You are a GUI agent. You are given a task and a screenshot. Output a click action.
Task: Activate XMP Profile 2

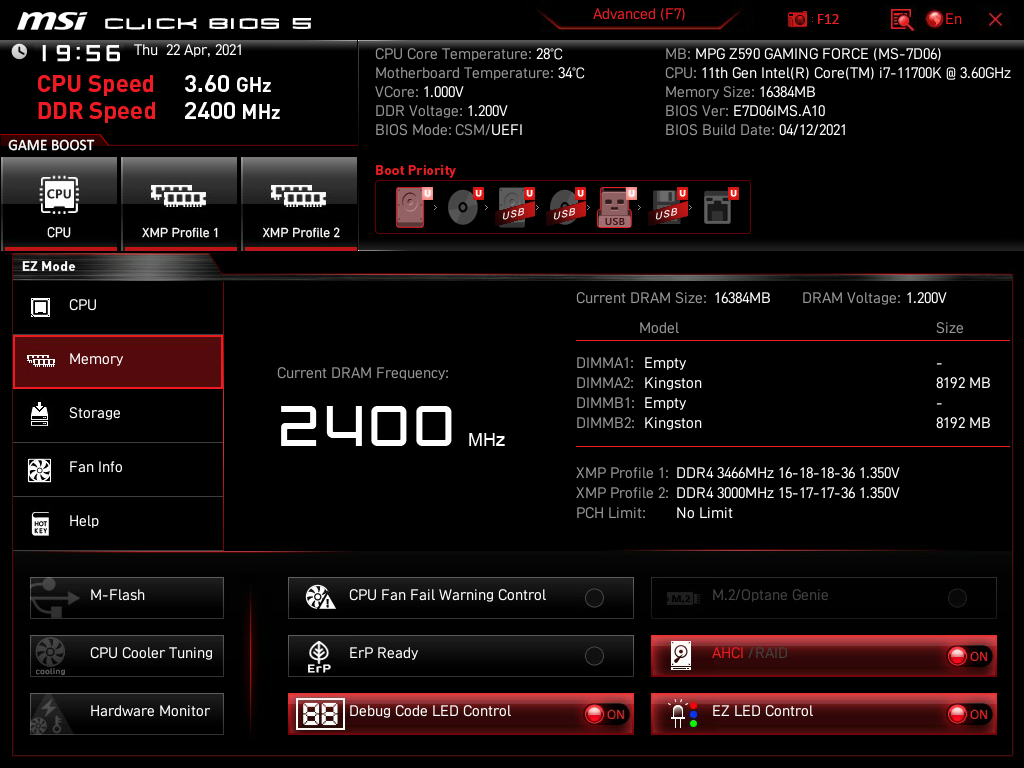click(x=300, y=204)
